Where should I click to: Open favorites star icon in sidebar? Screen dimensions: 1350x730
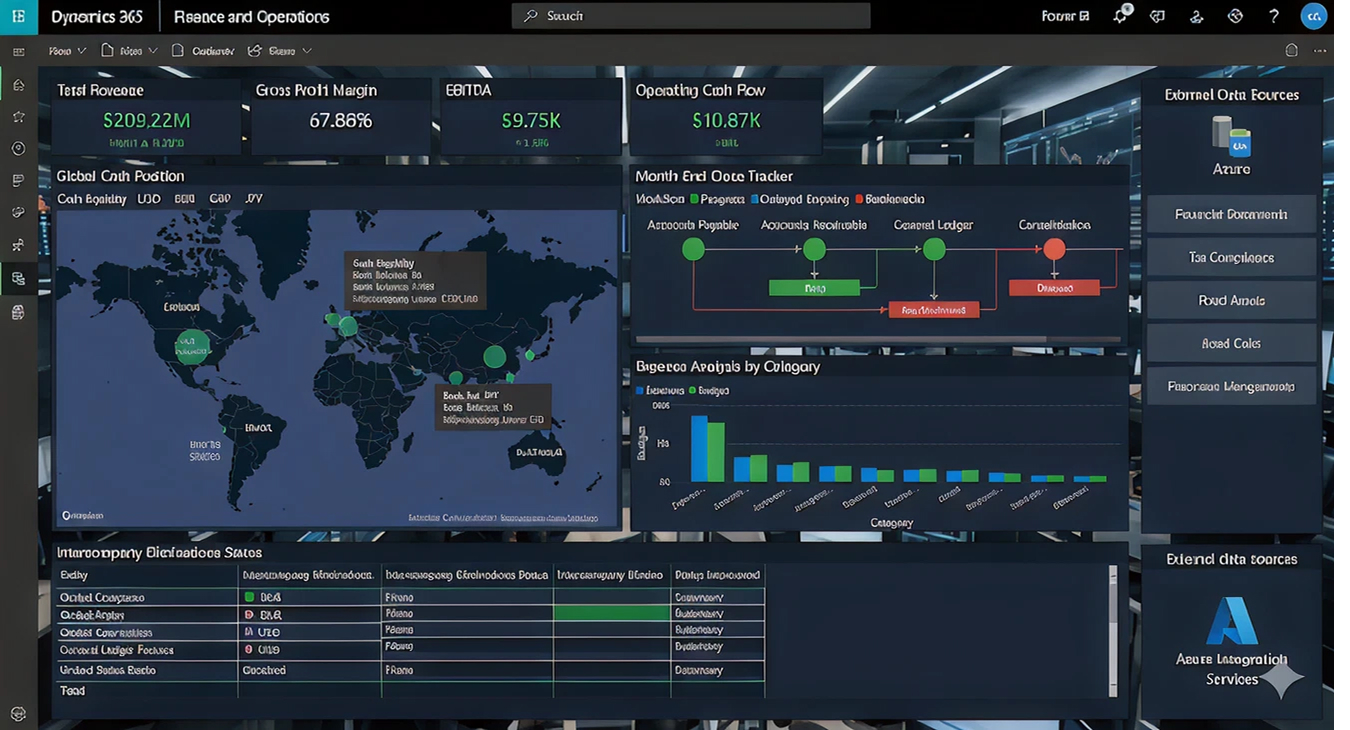click(x=19, y=117)
